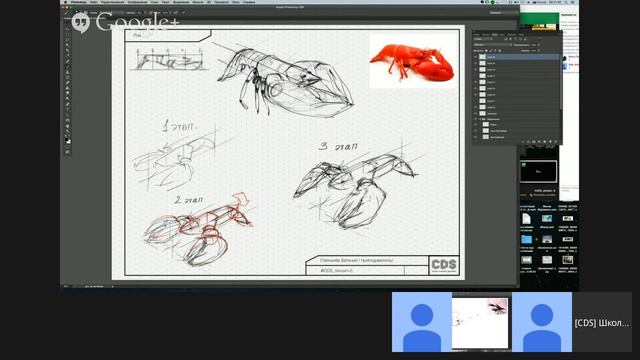Select the shared screen thumbnail in filmstrip
Screen dimensions: 640x360
point(482,322)
